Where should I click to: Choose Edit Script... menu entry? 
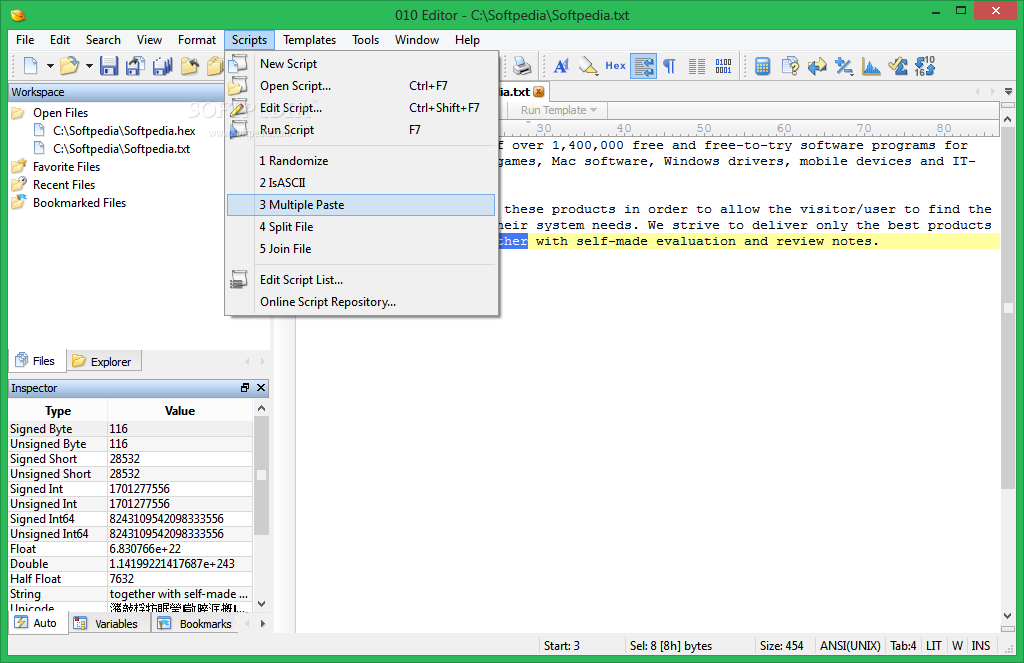click(x=361, y=108)
